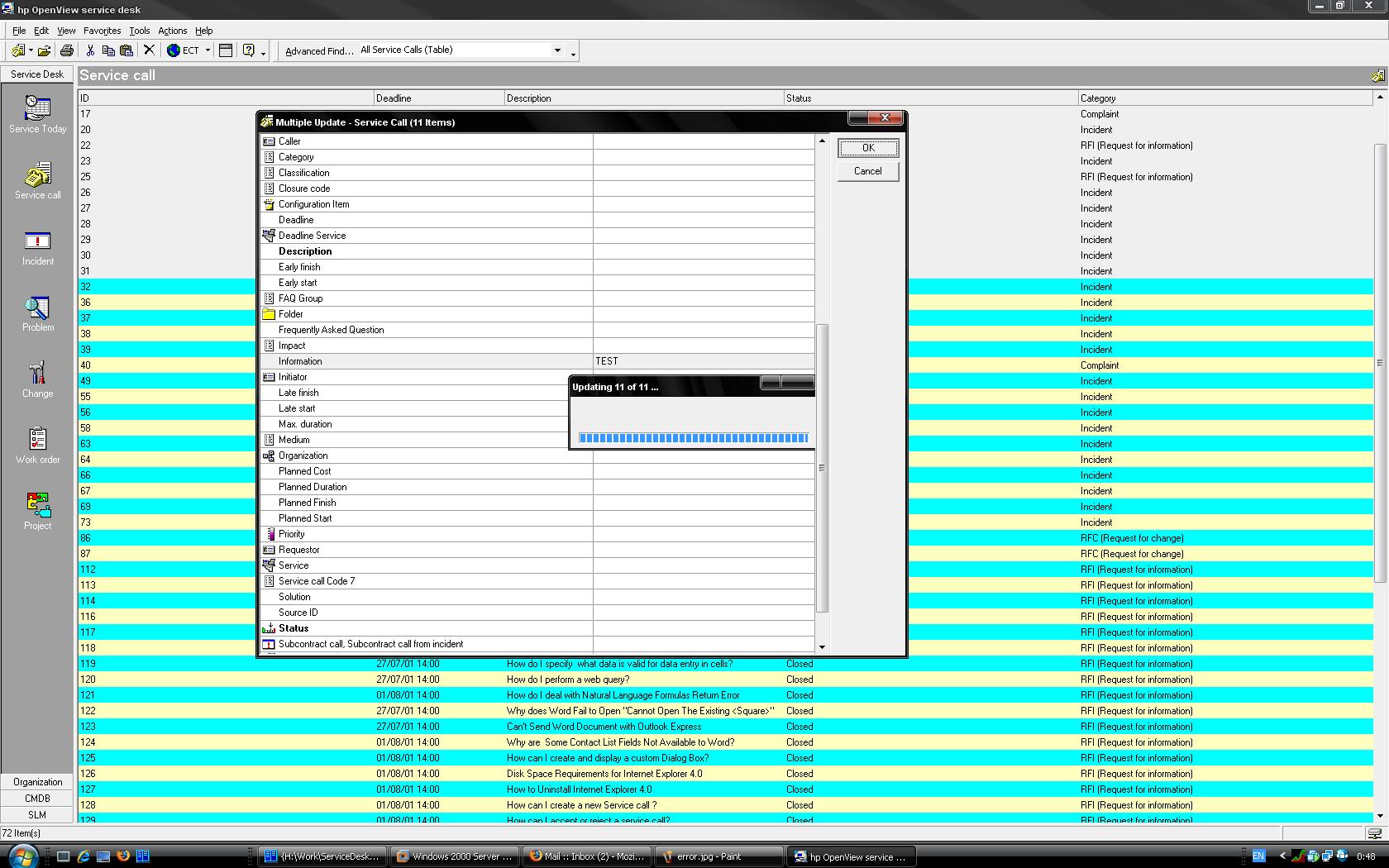Click scroll down arrow in Multiple Update list
Image resolution: width=1389 pixels, height=868 pixels.
[x=822, y=647]
